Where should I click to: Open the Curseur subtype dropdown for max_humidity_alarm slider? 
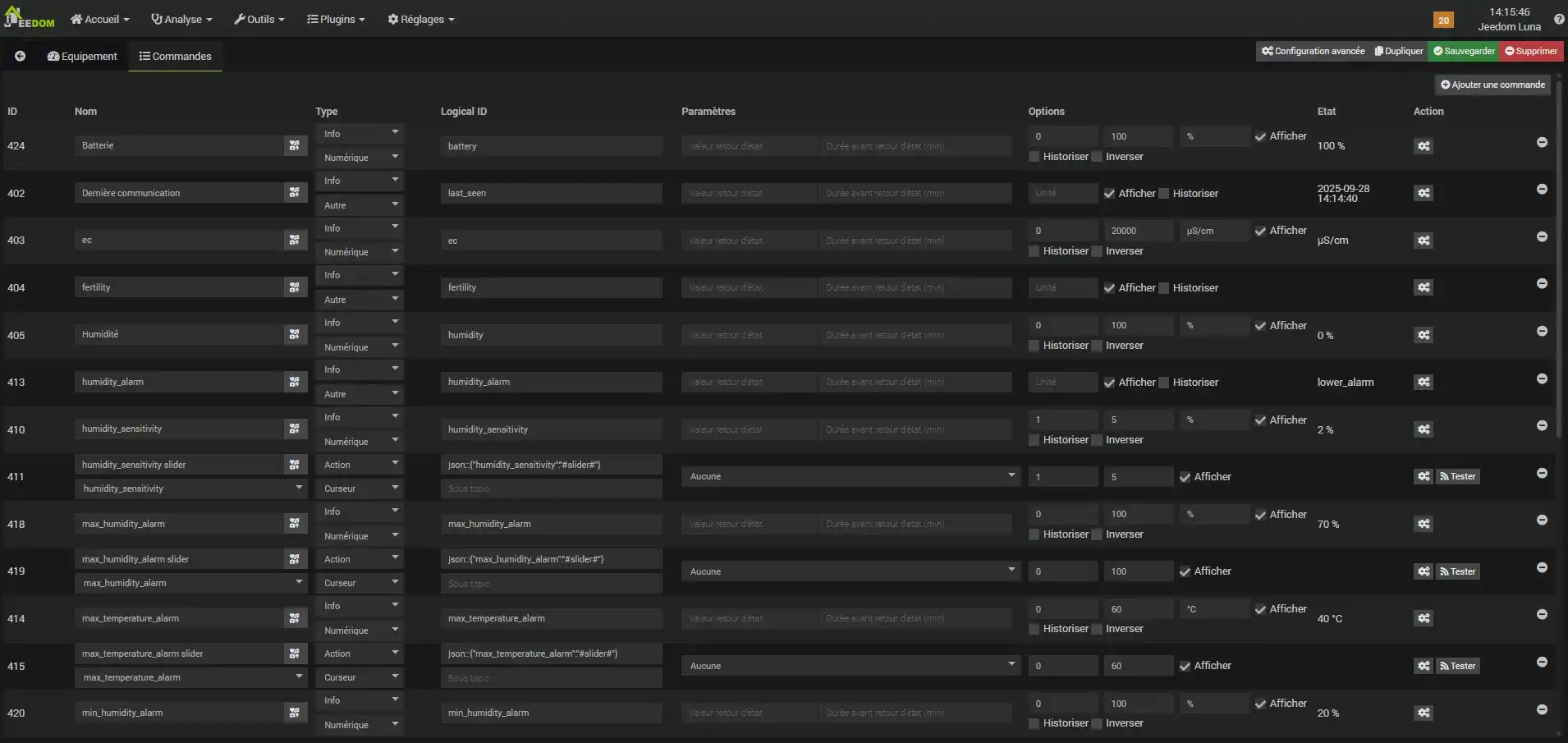(359, 583)
